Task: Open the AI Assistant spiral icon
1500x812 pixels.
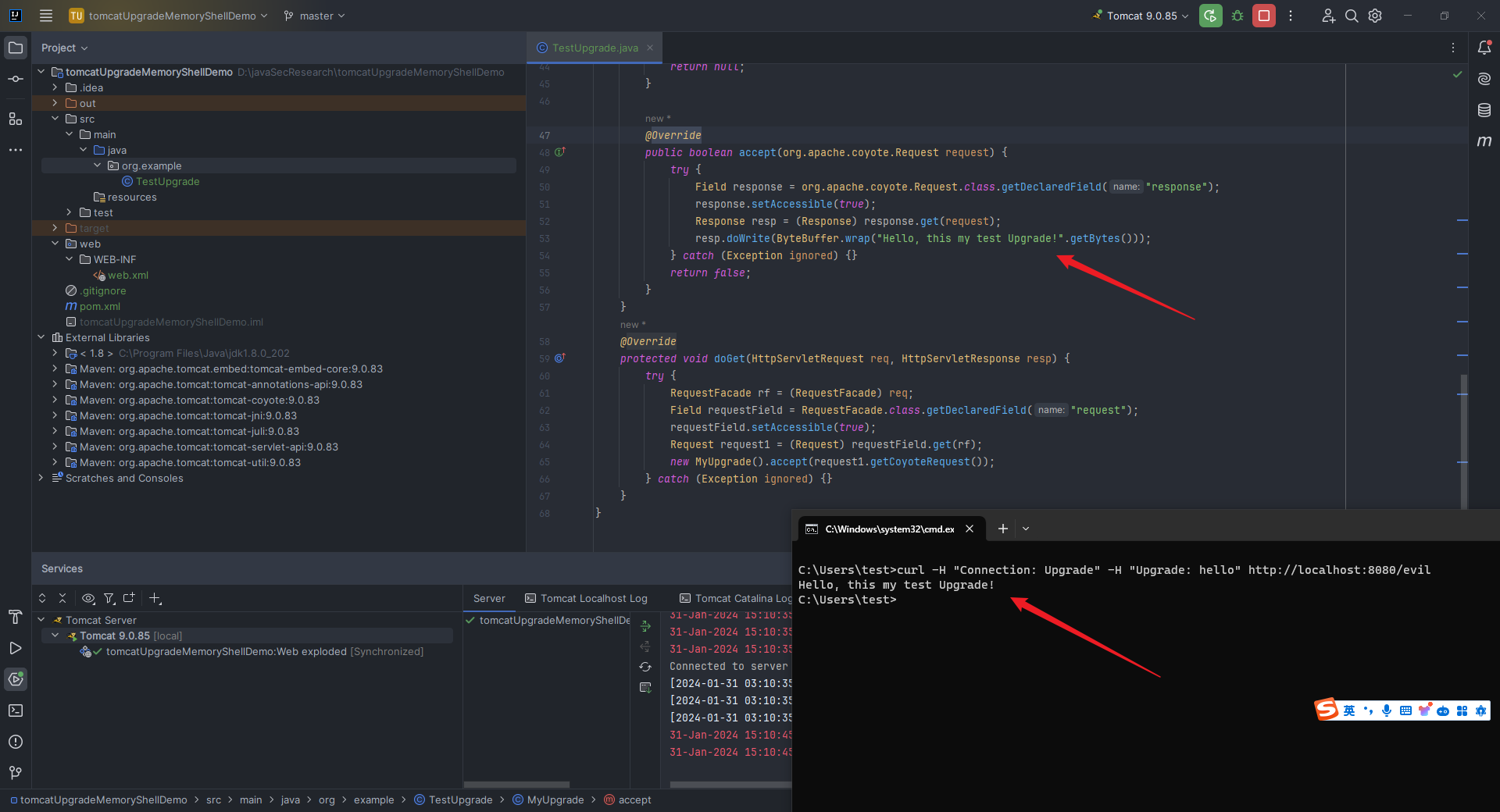Action: click(x=1484, y=79)
